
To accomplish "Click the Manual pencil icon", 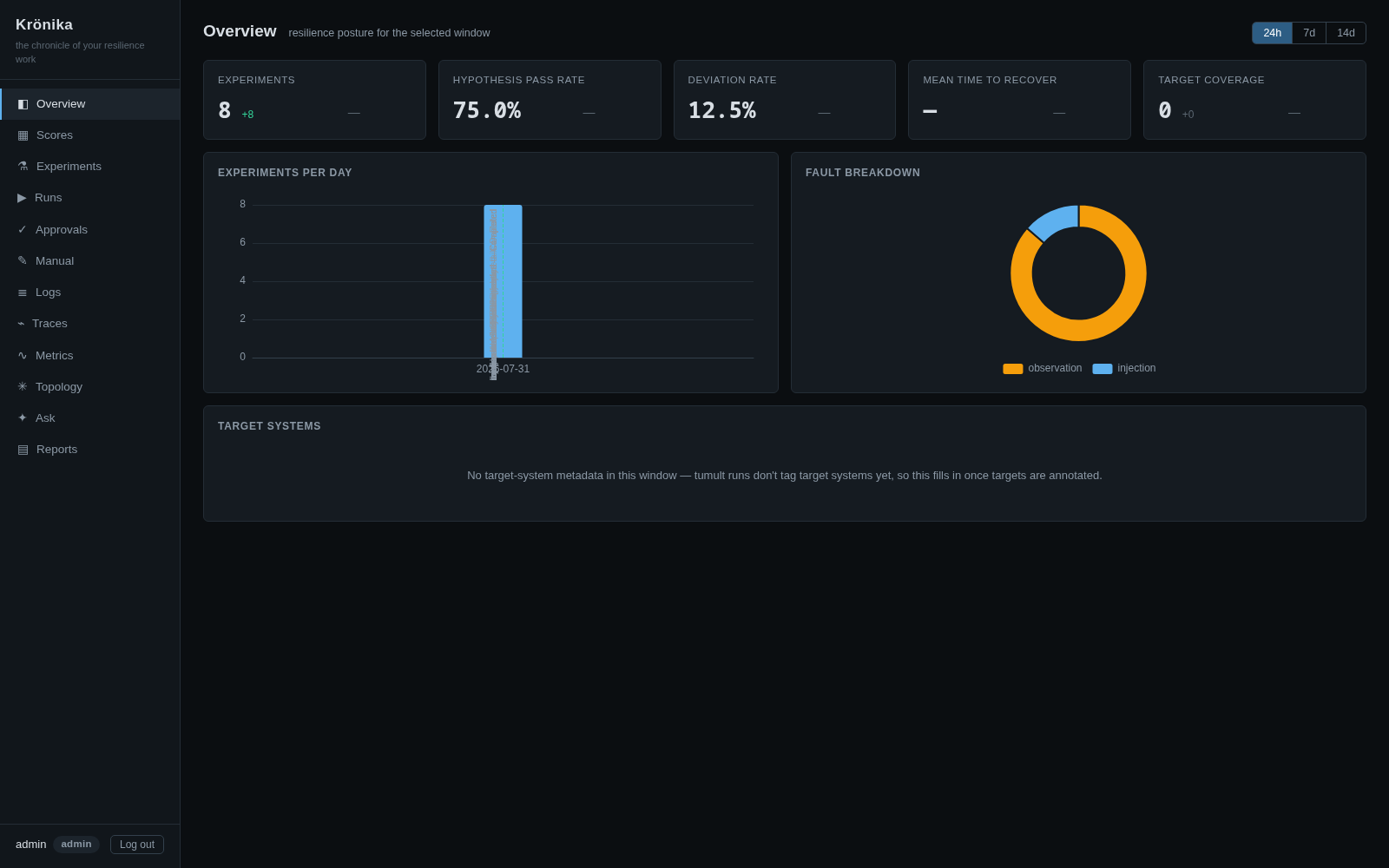I will [x=23, y=261].
